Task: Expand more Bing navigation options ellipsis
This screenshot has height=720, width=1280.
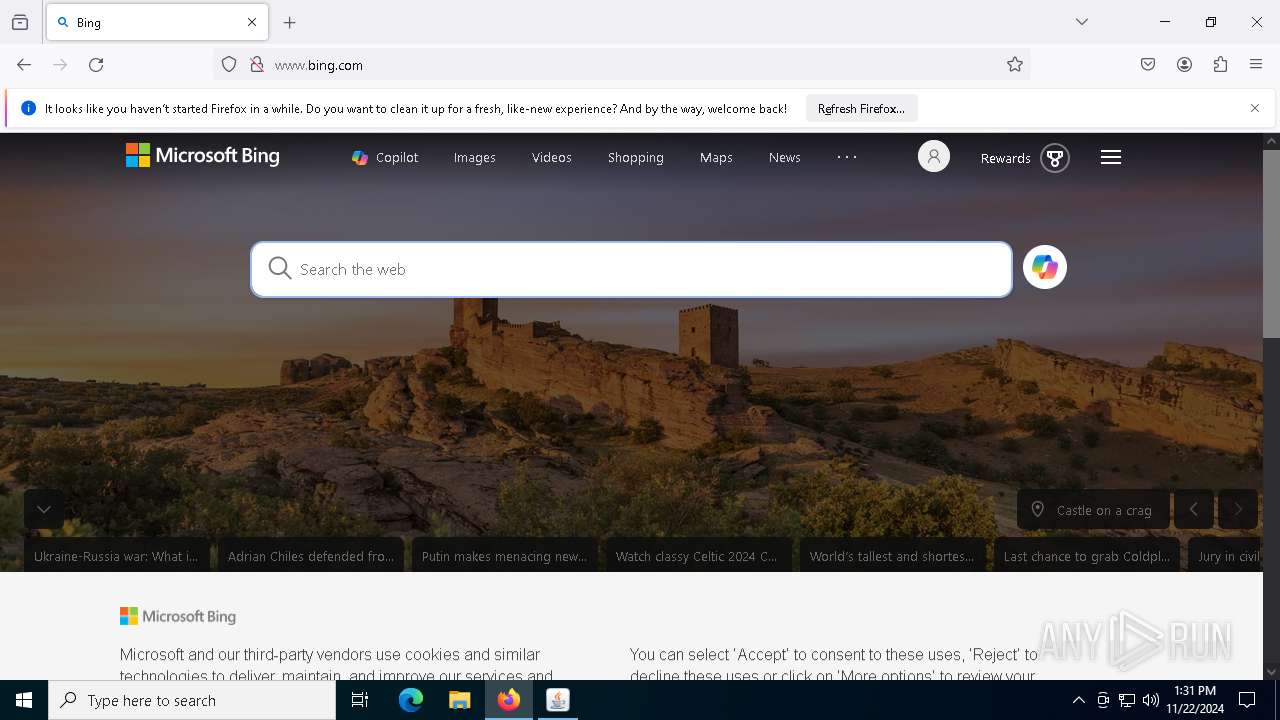Action: click(x=847, y=157)
